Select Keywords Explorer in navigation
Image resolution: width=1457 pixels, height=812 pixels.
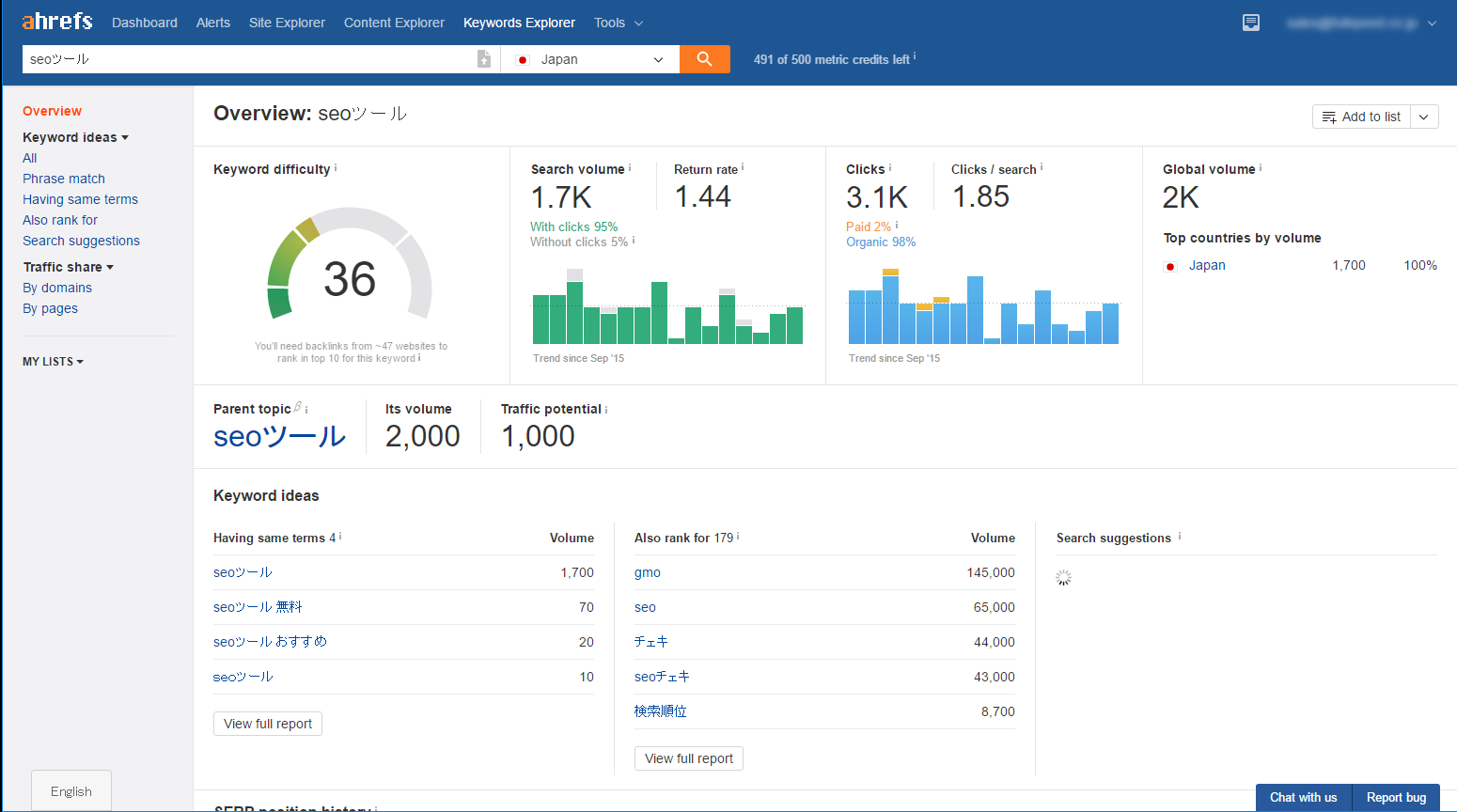click(x=519, y=23)
